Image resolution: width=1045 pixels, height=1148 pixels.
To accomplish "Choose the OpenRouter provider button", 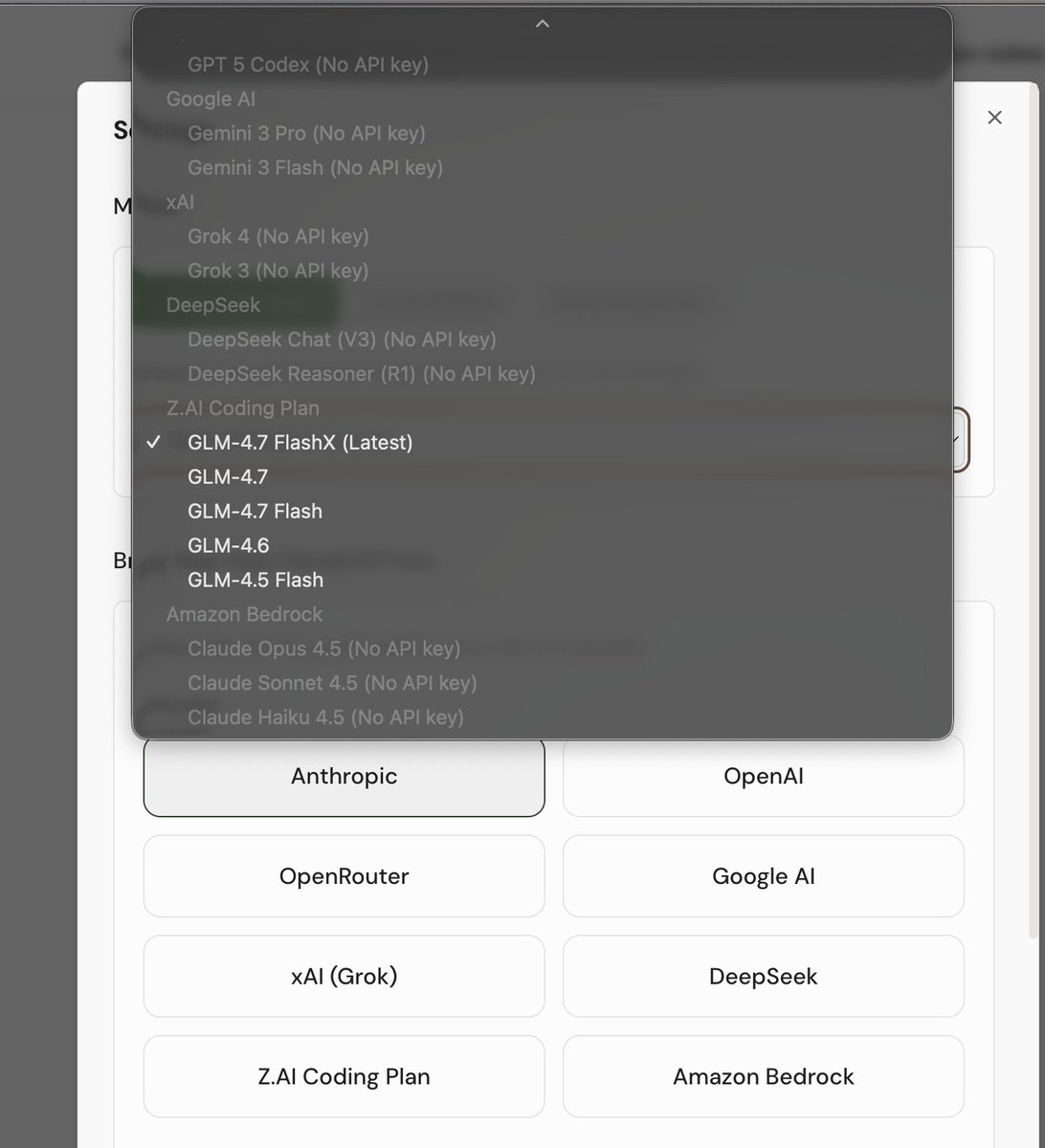I will pos(344,876).
